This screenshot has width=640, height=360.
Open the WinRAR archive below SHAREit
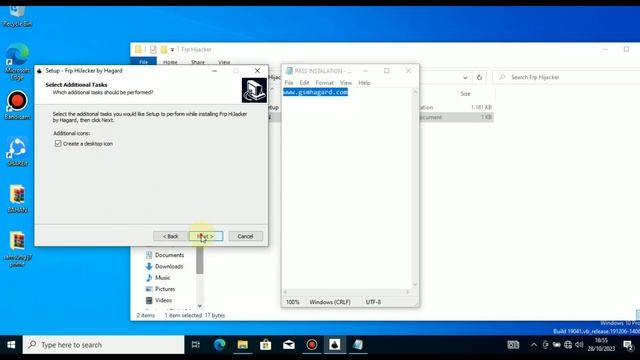17,199
